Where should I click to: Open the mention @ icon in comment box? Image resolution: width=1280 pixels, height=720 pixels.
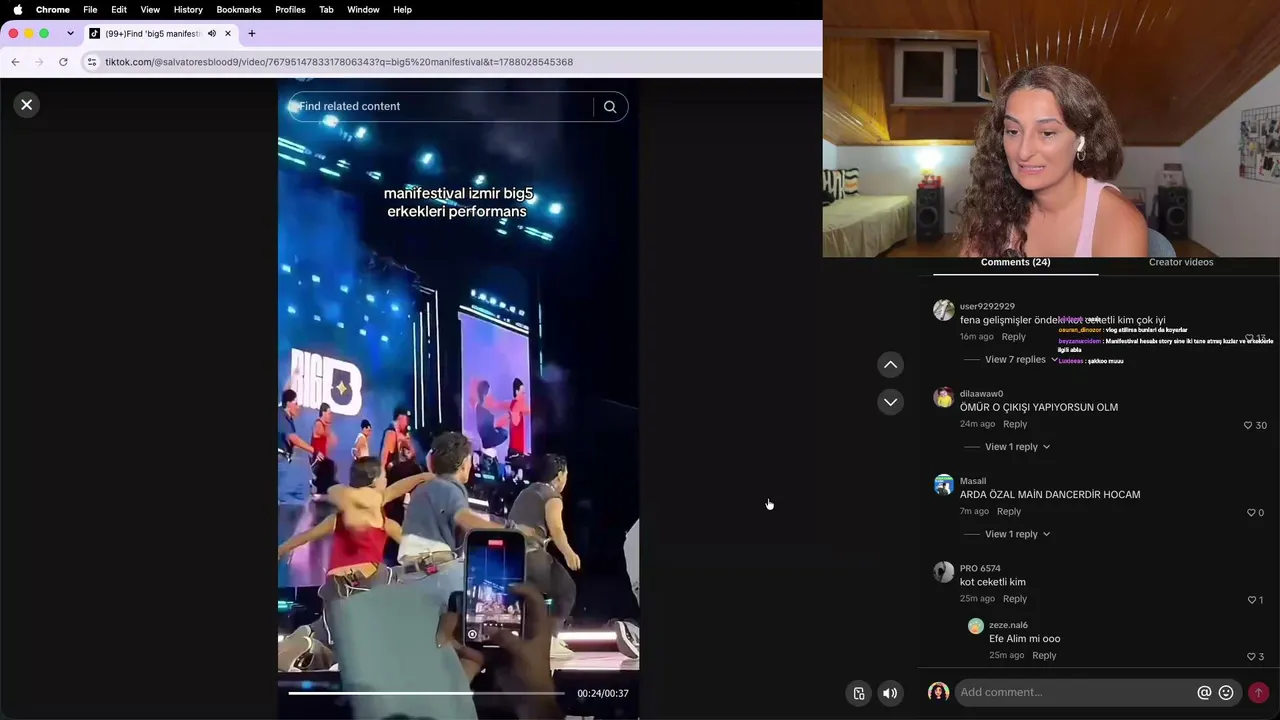tap(1204, 692)
